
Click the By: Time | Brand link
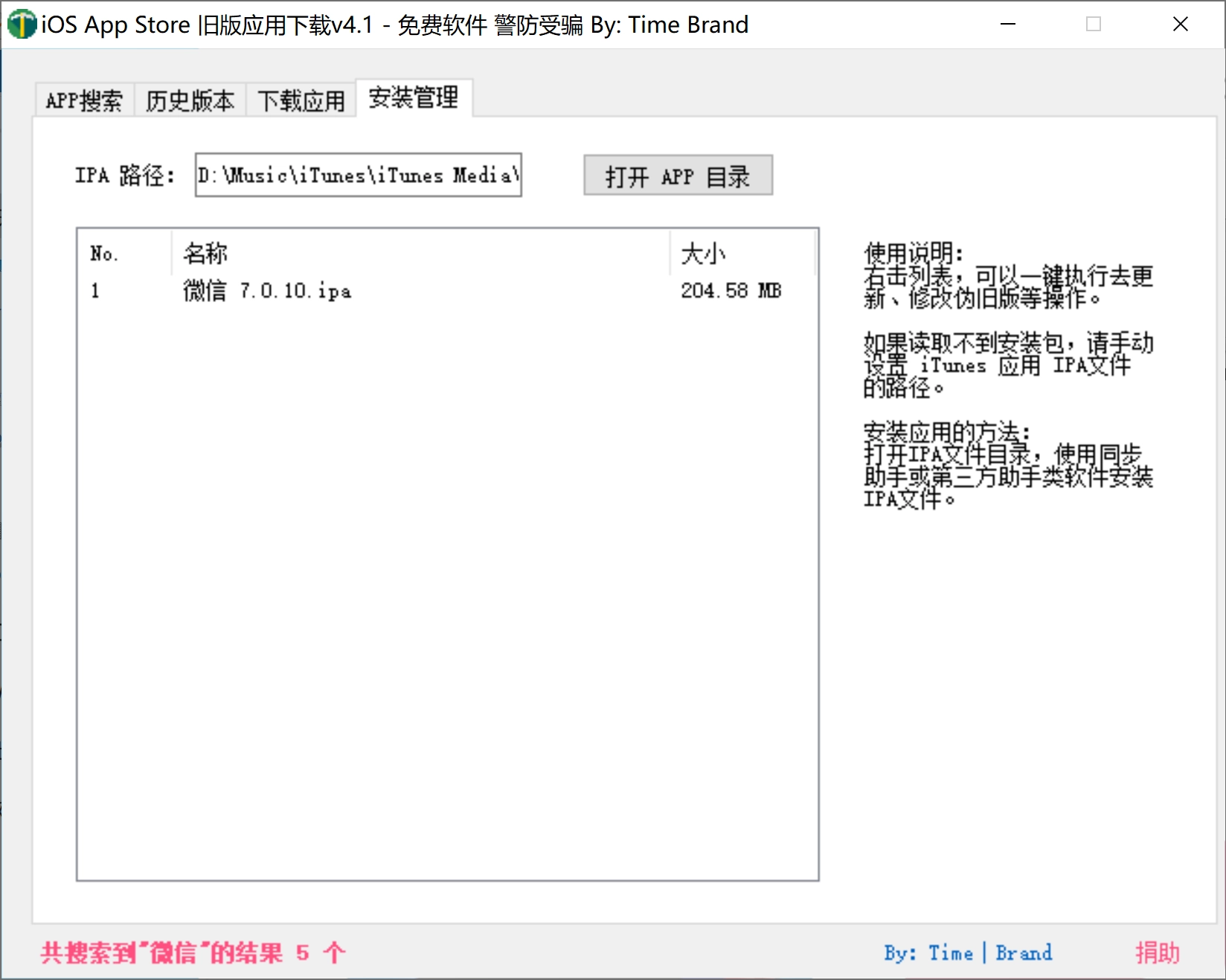tap(968, 952)
